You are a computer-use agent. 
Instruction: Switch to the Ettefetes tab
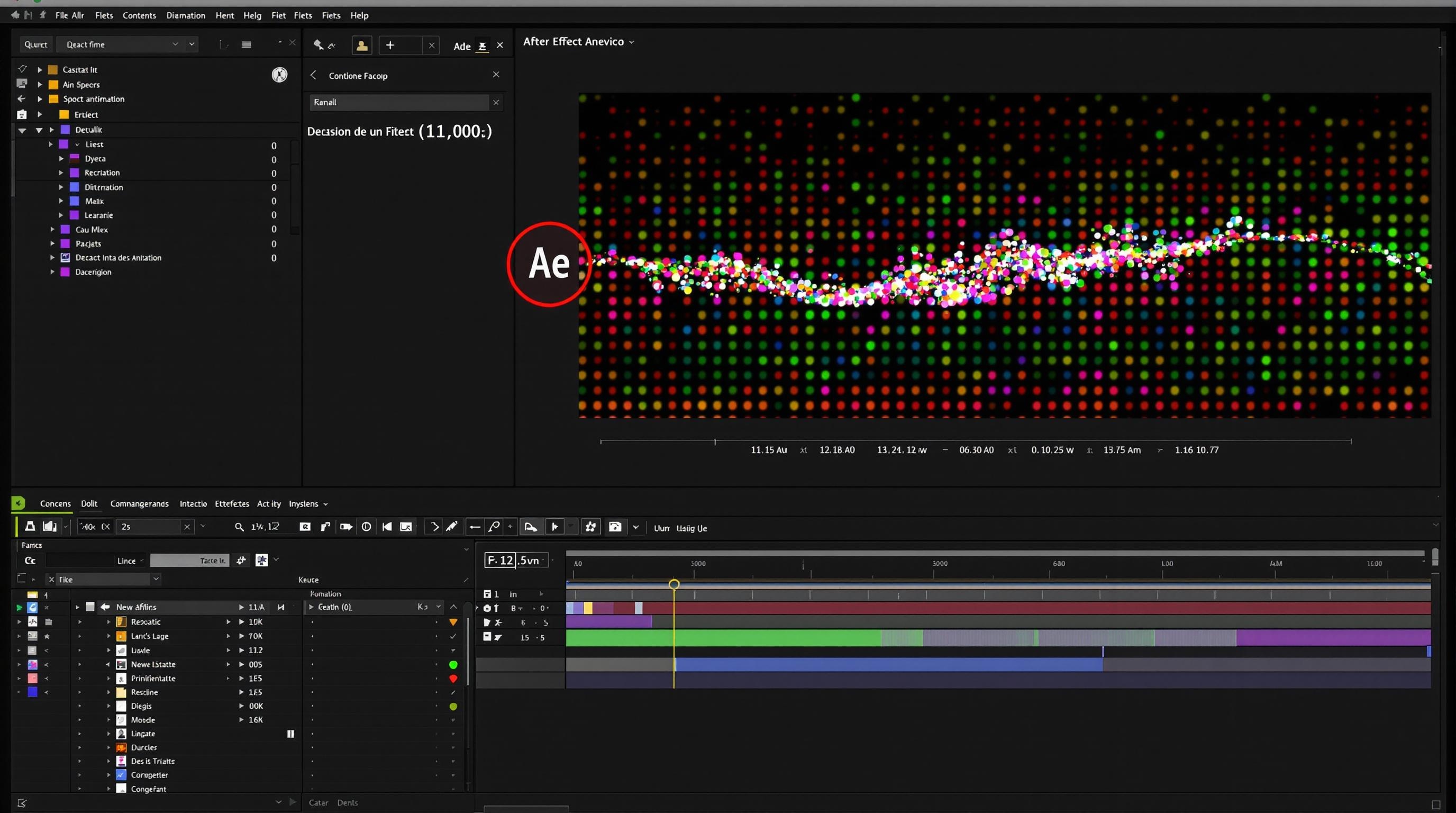pos(232,503)
